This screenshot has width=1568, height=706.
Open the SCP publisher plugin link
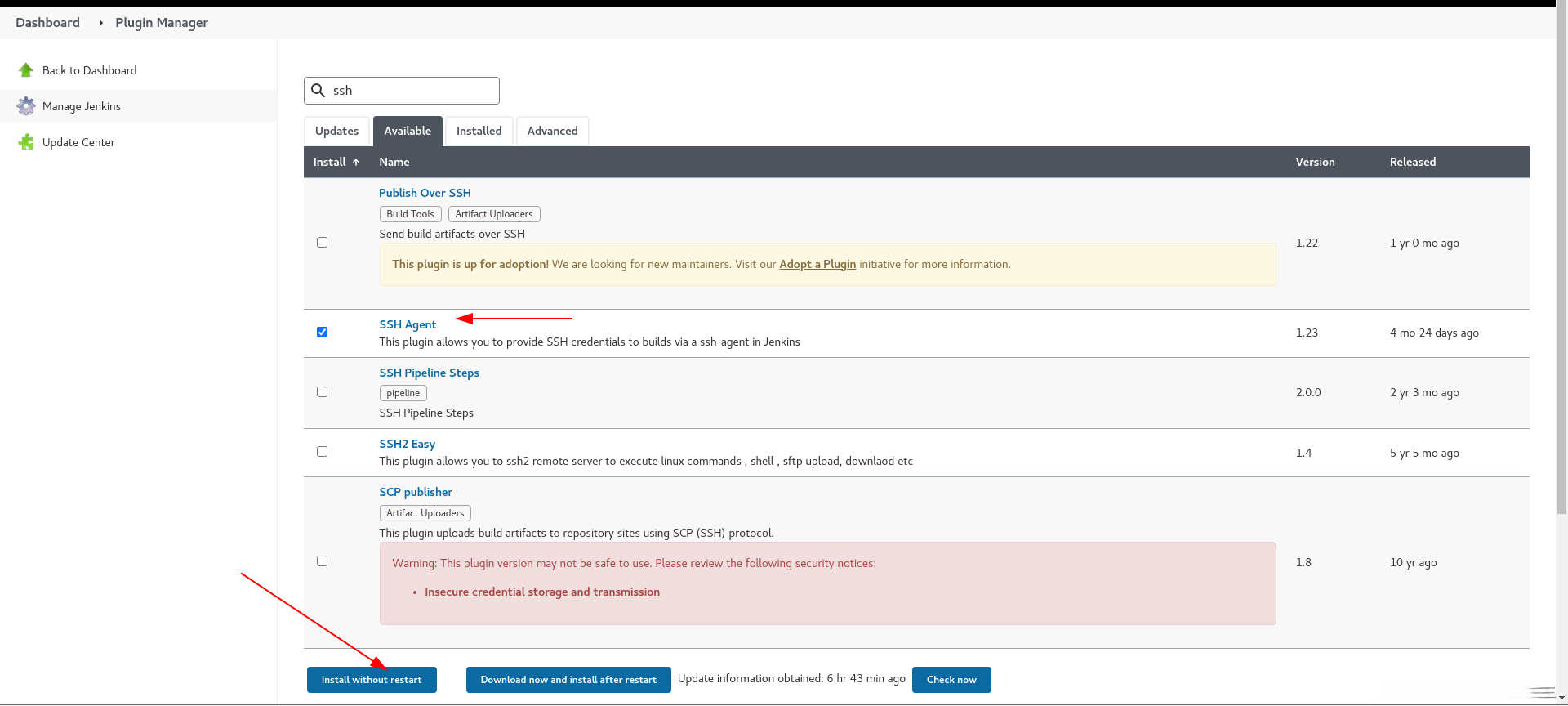pos(416,492)
